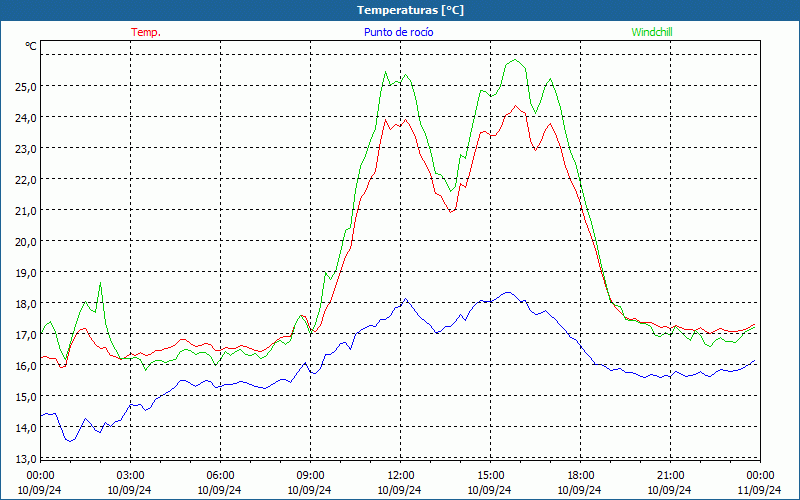
Task: Click the 24,0 y-axis value
Action: (x=26, y=118)
